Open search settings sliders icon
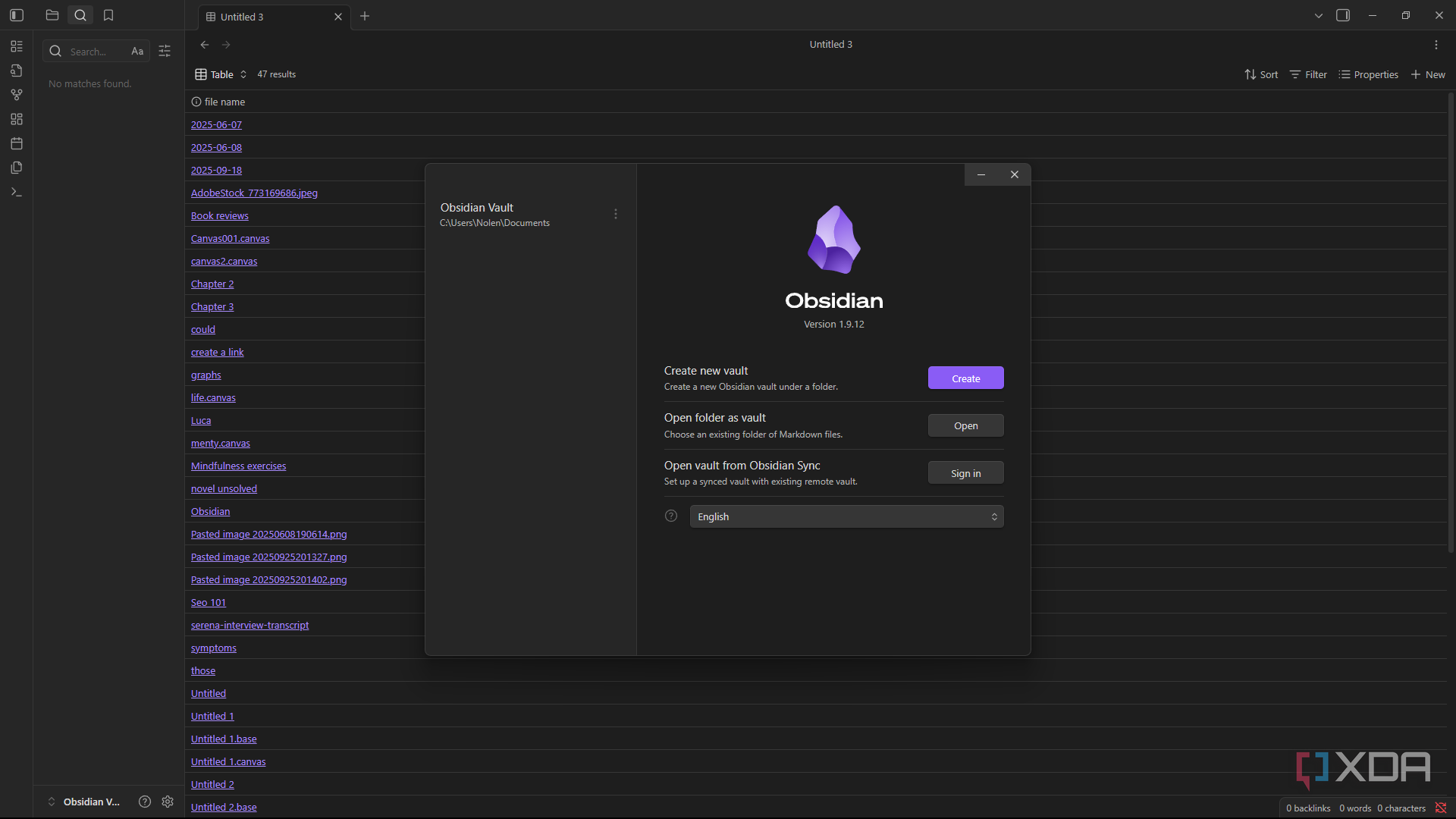The image size is (1456, 819). click(x=165, y=51)
